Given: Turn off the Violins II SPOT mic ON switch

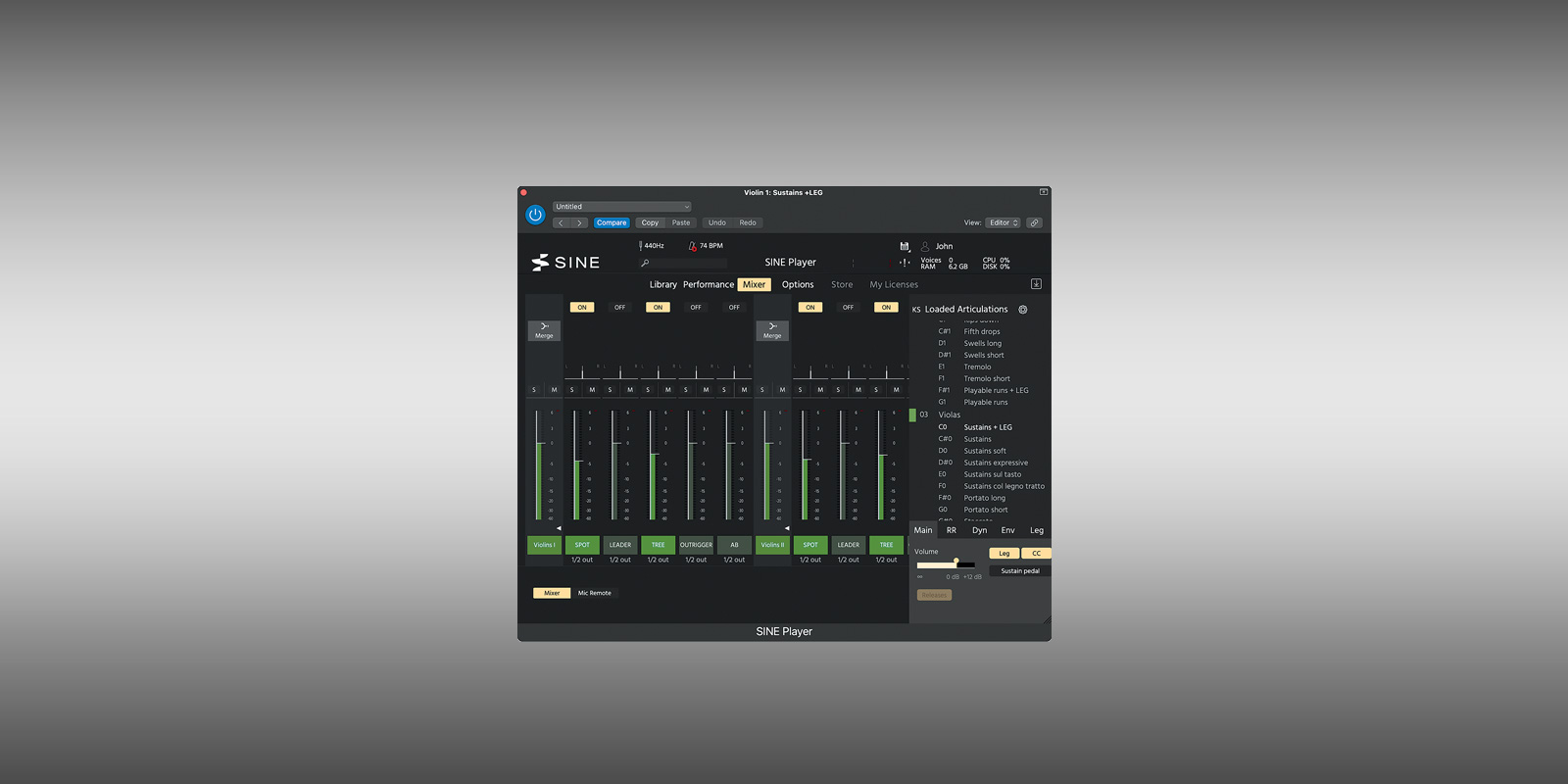Looking at the screenshot, I should [x=810, y=307].
